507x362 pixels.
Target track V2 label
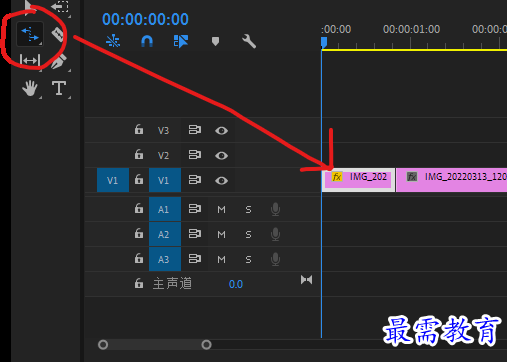163,155
